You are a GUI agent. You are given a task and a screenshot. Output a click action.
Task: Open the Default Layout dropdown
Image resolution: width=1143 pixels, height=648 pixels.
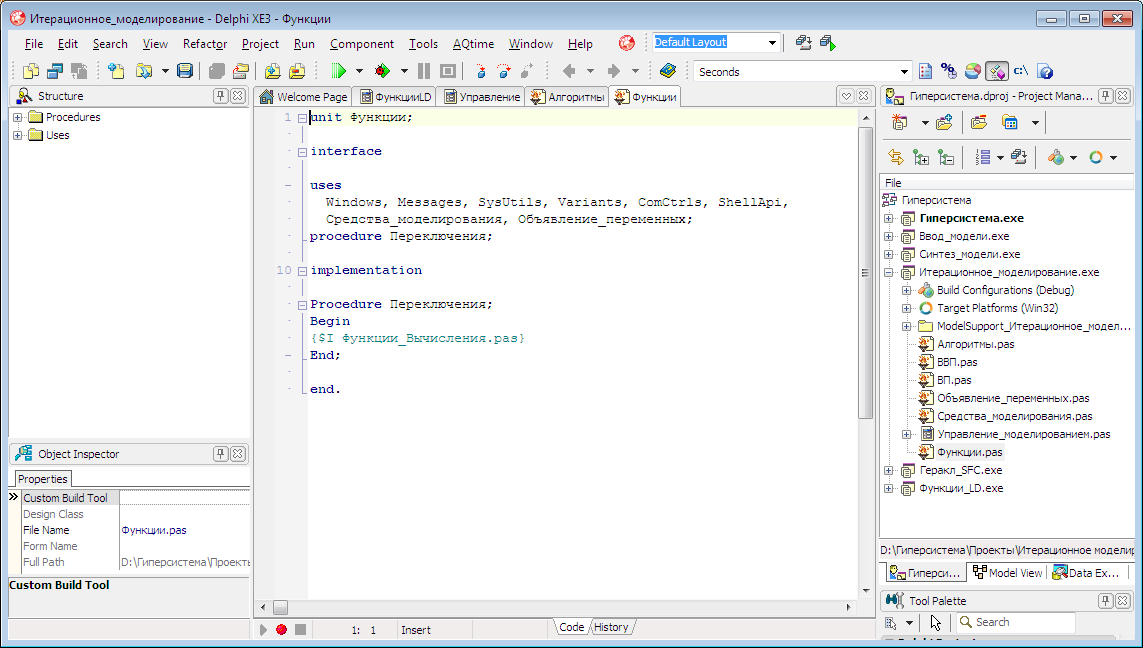(772, 43)
